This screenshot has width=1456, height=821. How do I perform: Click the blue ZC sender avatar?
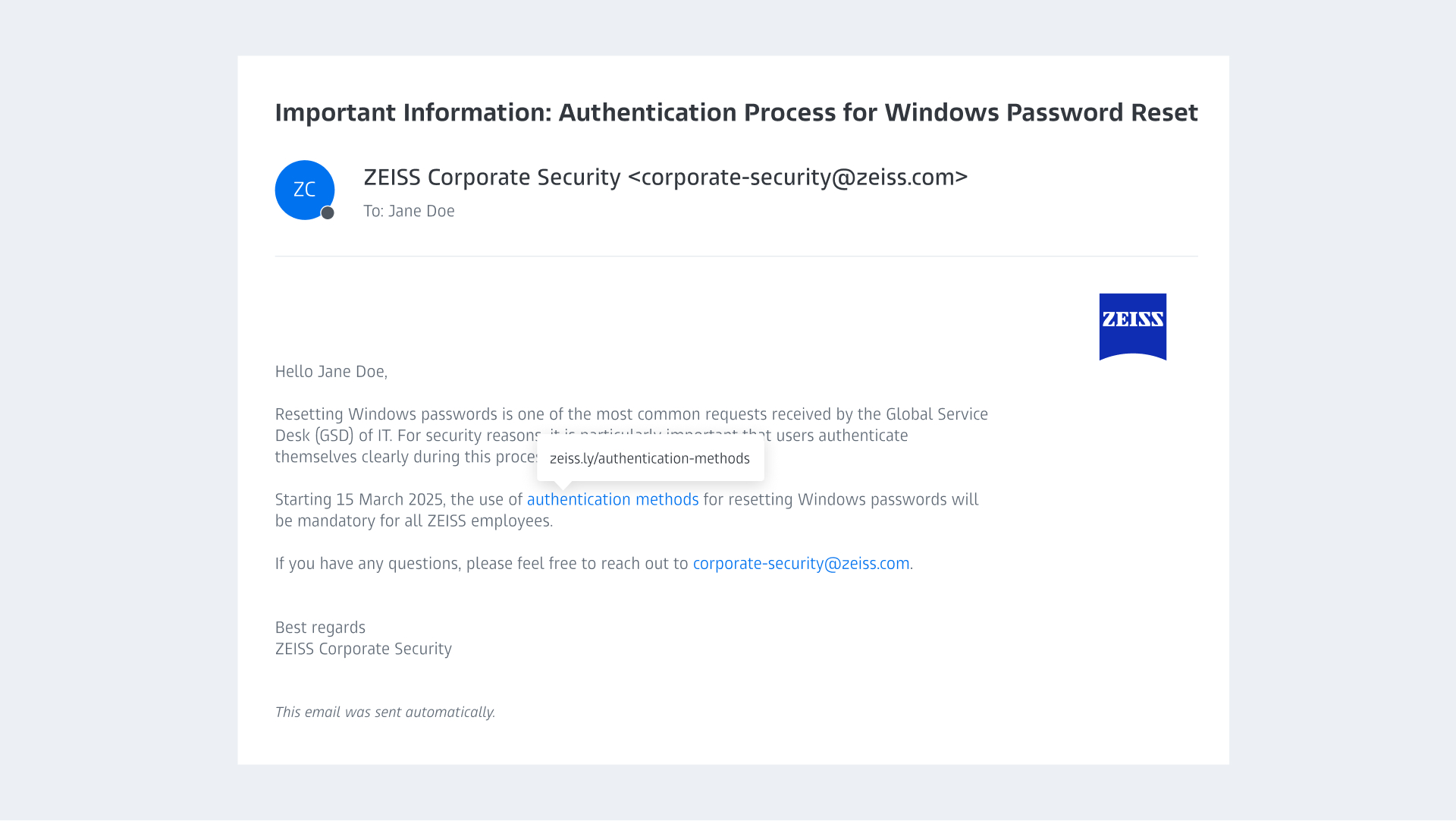coord(304,190)
